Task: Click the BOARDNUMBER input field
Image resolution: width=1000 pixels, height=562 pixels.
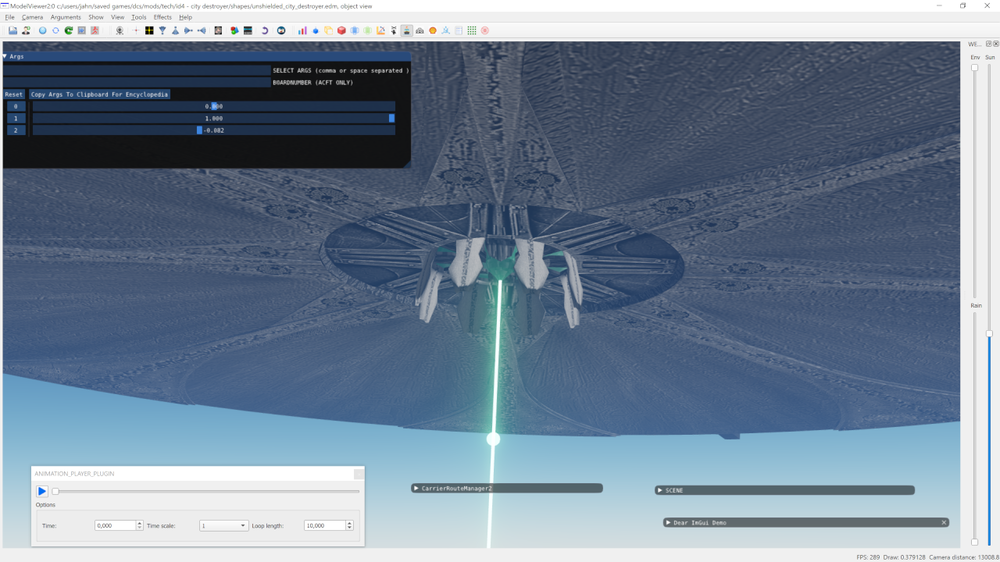Action: click(137, 82)
